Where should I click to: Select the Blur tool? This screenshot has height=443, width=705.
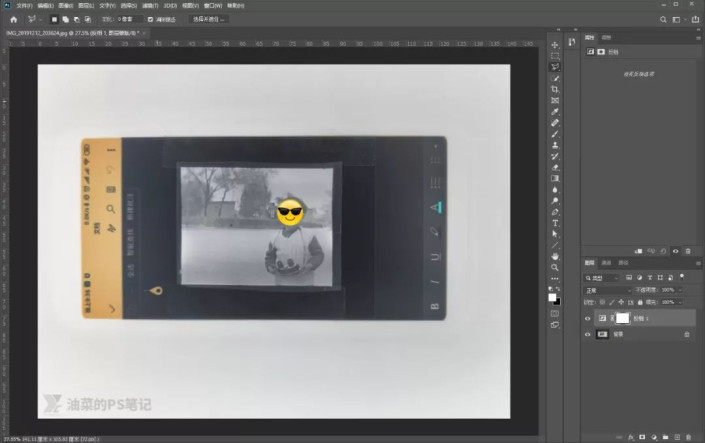coord(555,190)
